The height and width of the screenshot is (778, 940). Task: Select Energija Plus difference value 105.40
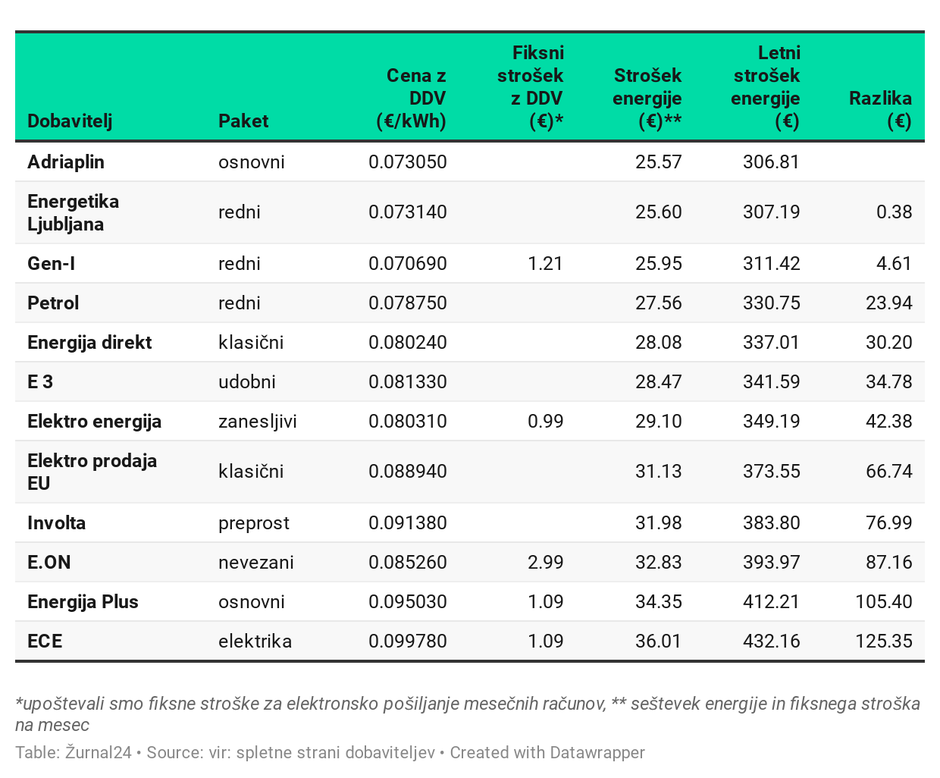(x=884, y=602)
